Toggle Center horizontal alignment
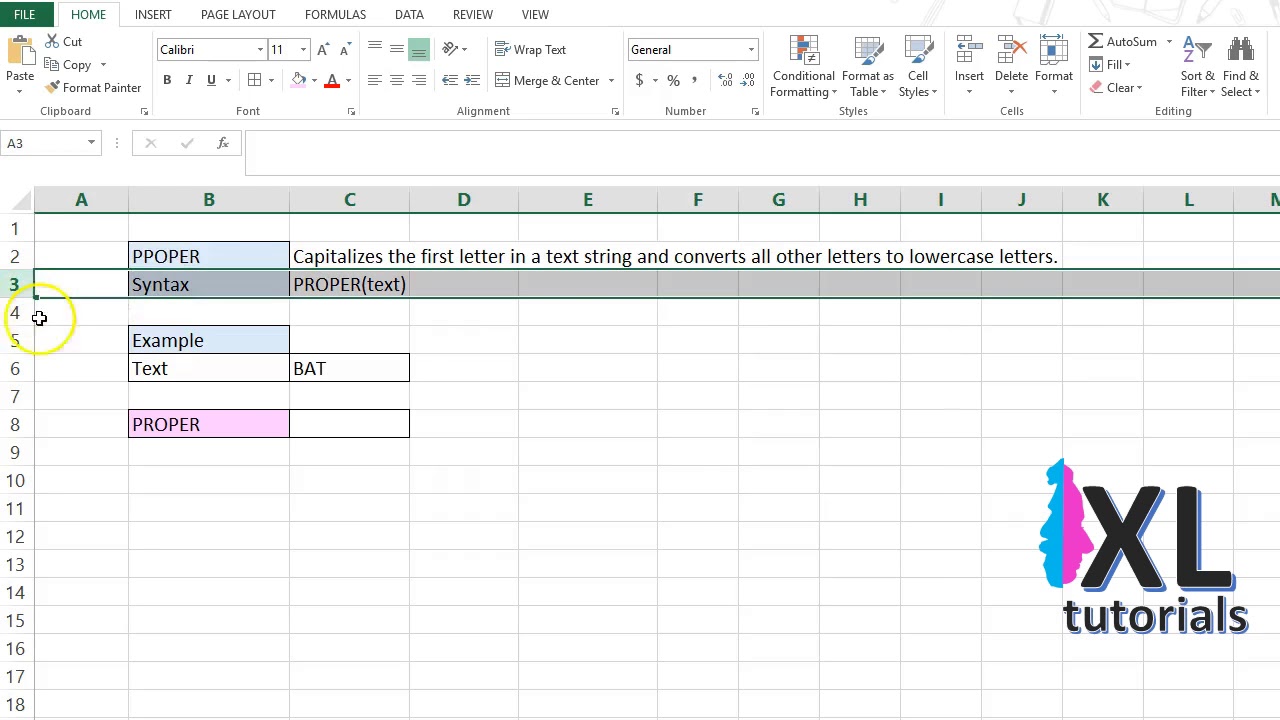This screenshot has height=720, width=1280. [x=397, y=81]
